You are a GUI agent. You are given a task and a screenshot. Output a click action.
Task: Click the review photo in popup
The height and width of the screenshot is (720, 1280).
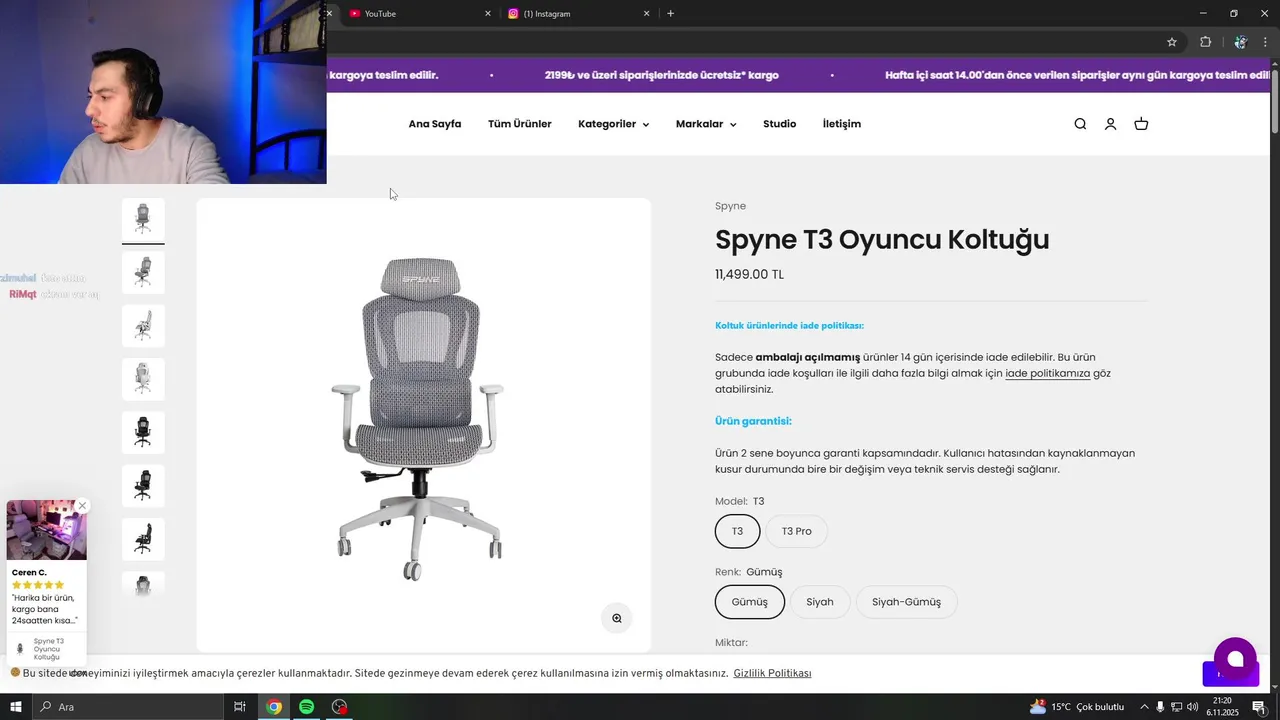[x=47, y=530]
